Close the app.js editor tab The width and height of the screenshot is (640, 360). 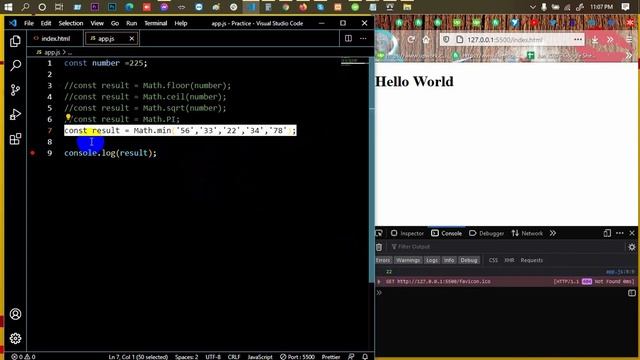(x=131, y=38)
